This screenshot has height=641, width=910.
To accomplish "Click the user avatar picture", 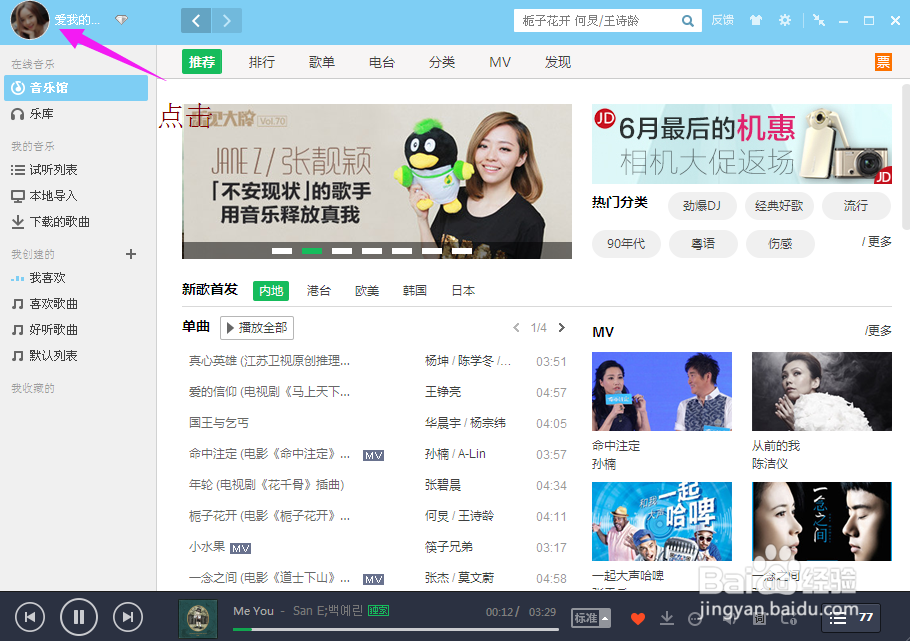I will pyautogui.click(x=30, y=20).
